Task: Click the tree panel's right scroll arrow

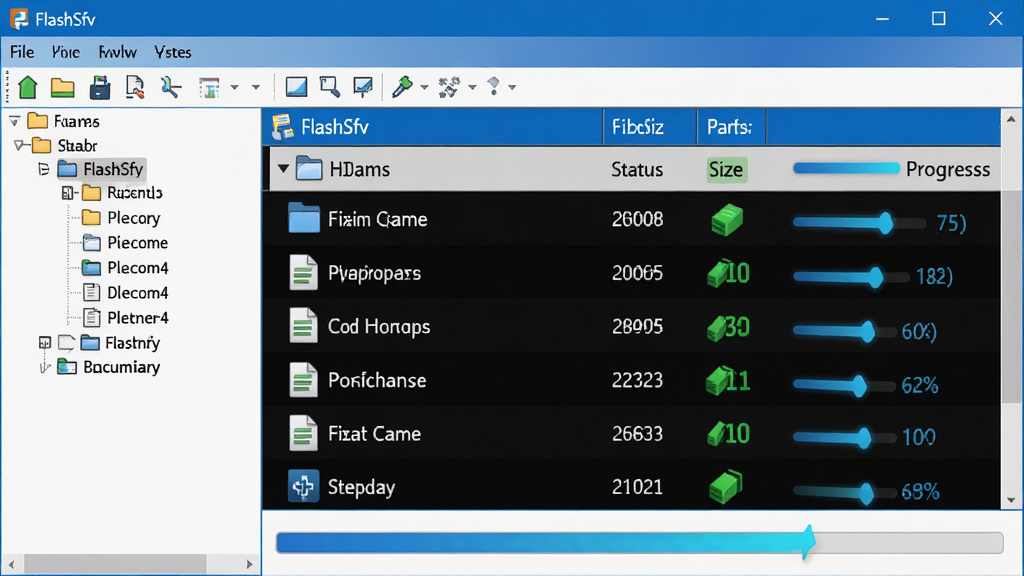Action: [249, 564]
